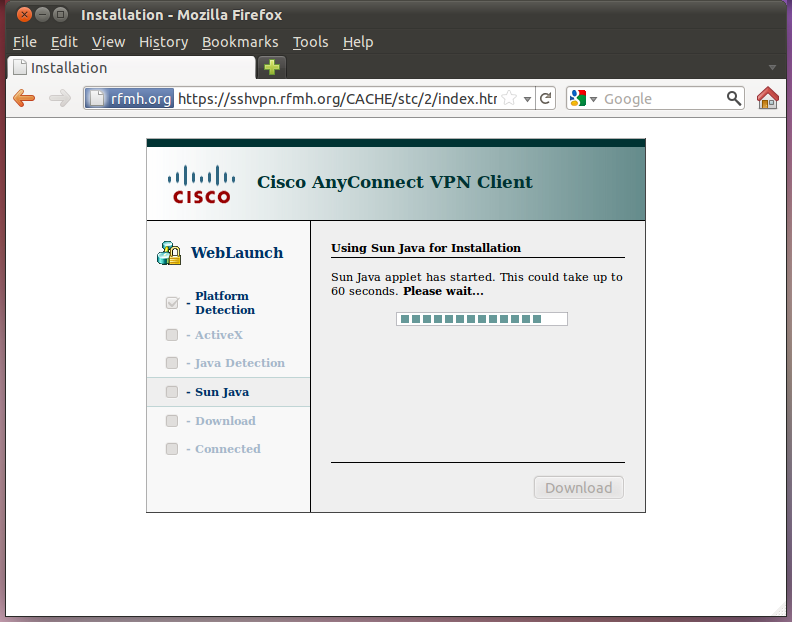The image size is (792, 622).
Task: Click the Download step label in sidebar
Action: (x=225, y=421)
